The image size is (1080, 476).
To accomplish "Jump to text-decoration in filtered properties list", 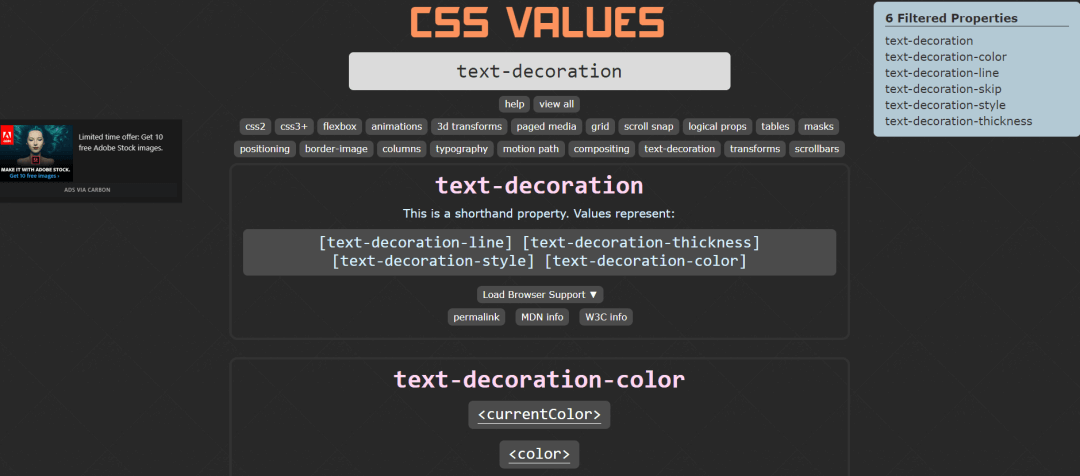I will pos(928,41).
